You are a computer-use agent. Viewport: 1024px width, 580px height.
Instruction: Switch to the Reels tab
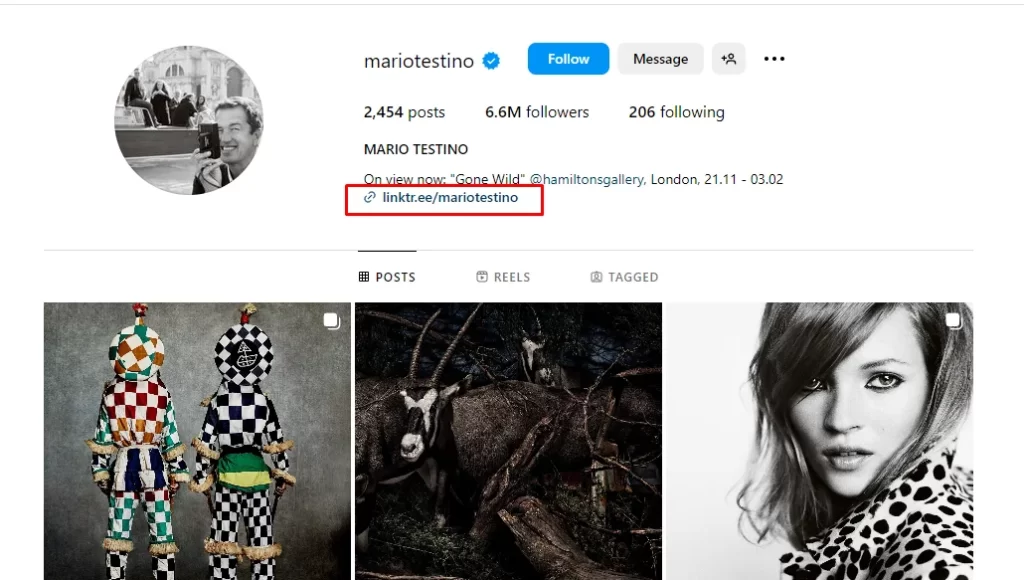[503, 277]
